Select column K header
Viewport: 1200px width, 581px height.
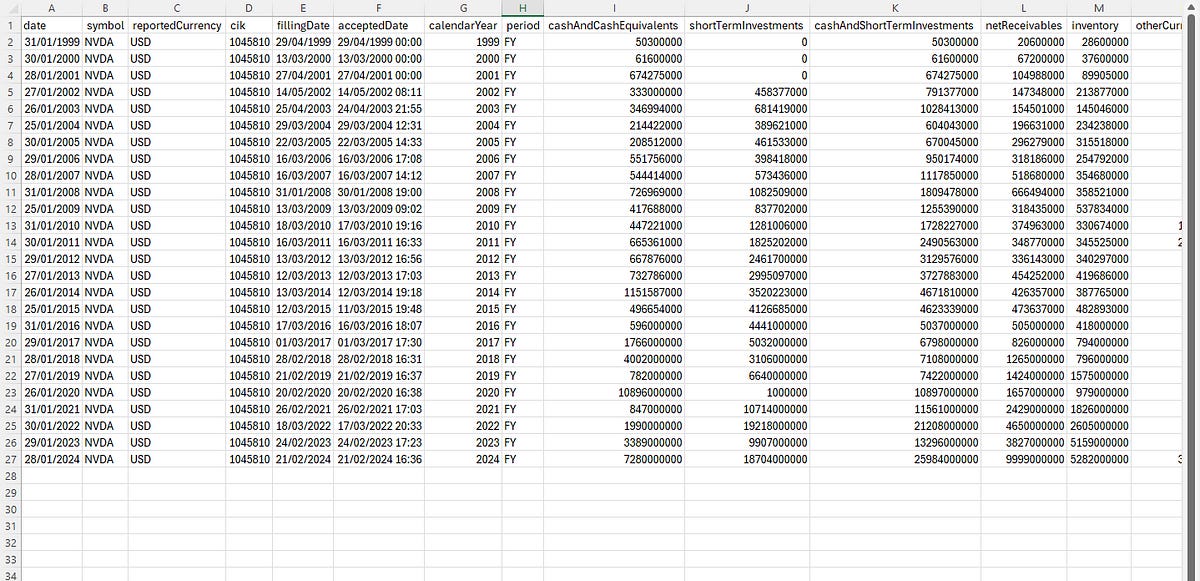coord(895,7)
